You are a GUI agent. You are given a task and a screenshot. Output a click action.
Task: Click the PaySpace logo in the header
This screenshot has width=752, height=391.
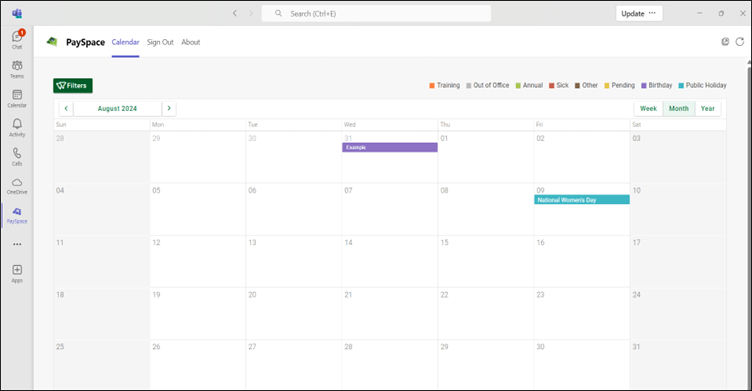(x=52, y=42)
